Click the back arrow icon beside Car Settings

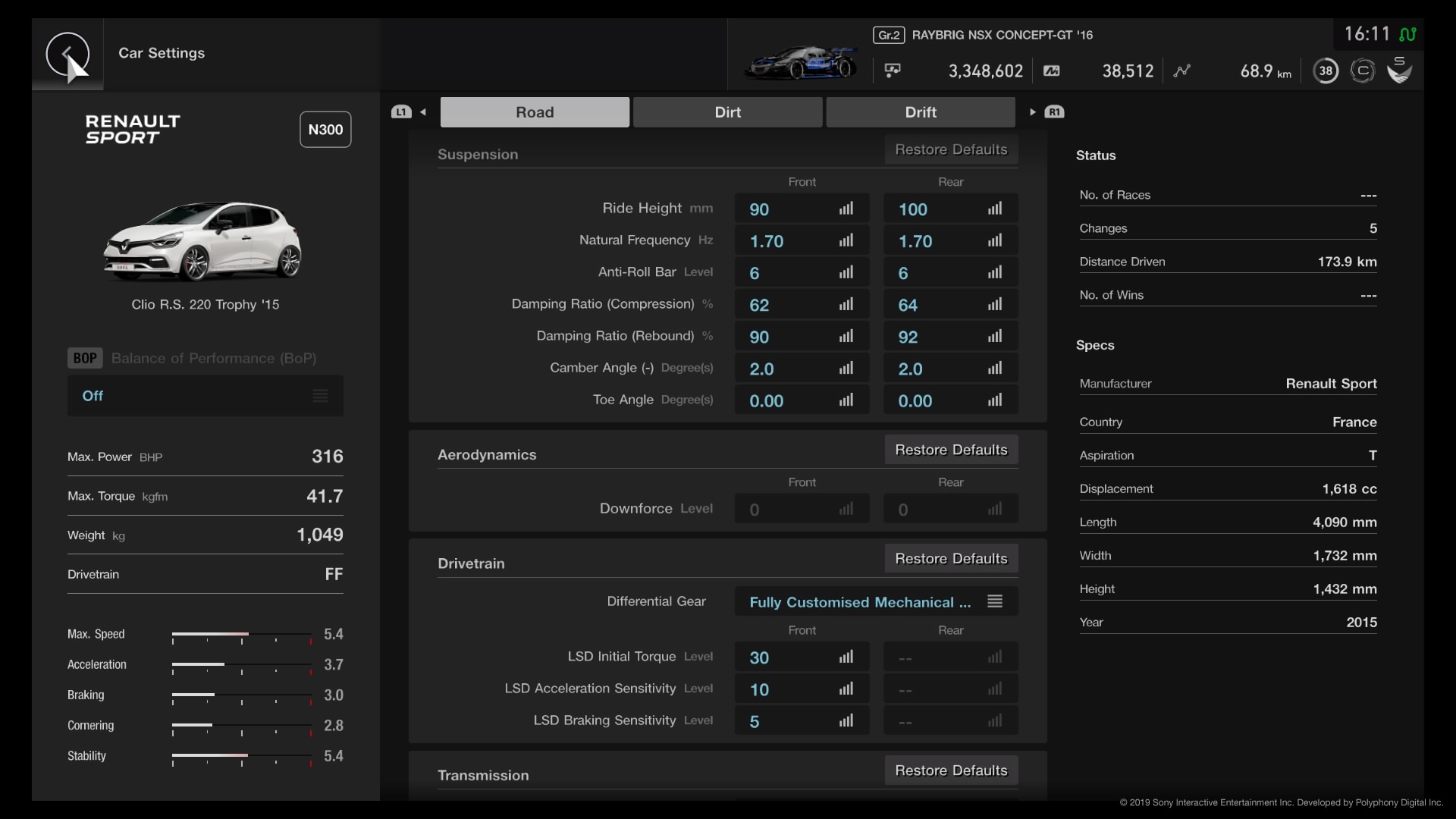[67, 54]
